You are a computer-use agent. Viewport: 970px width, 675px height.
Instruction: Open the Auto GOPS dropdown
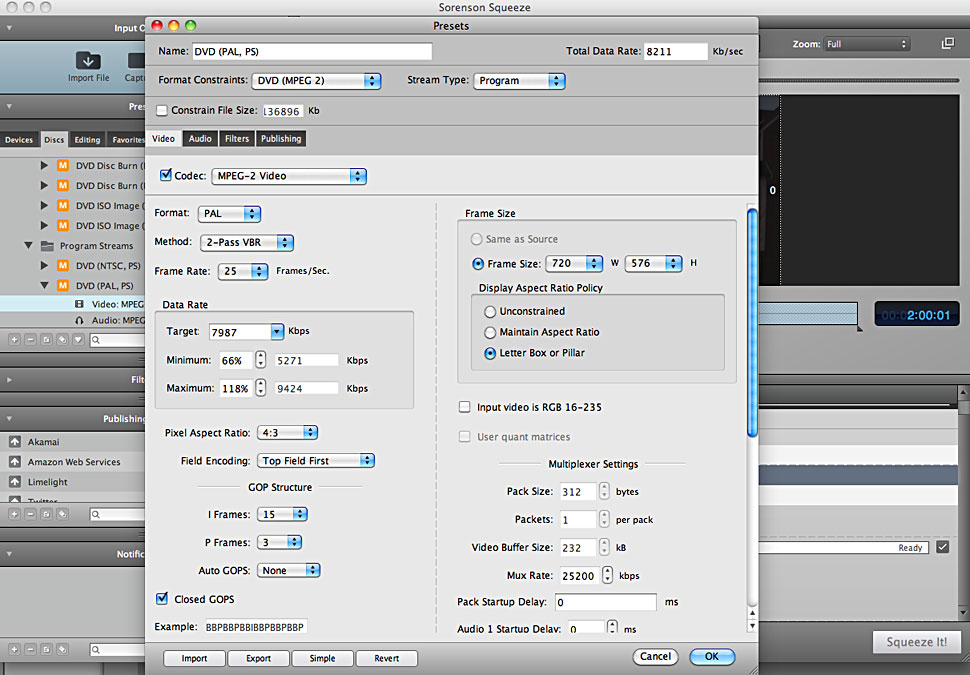tap(288, 570)
